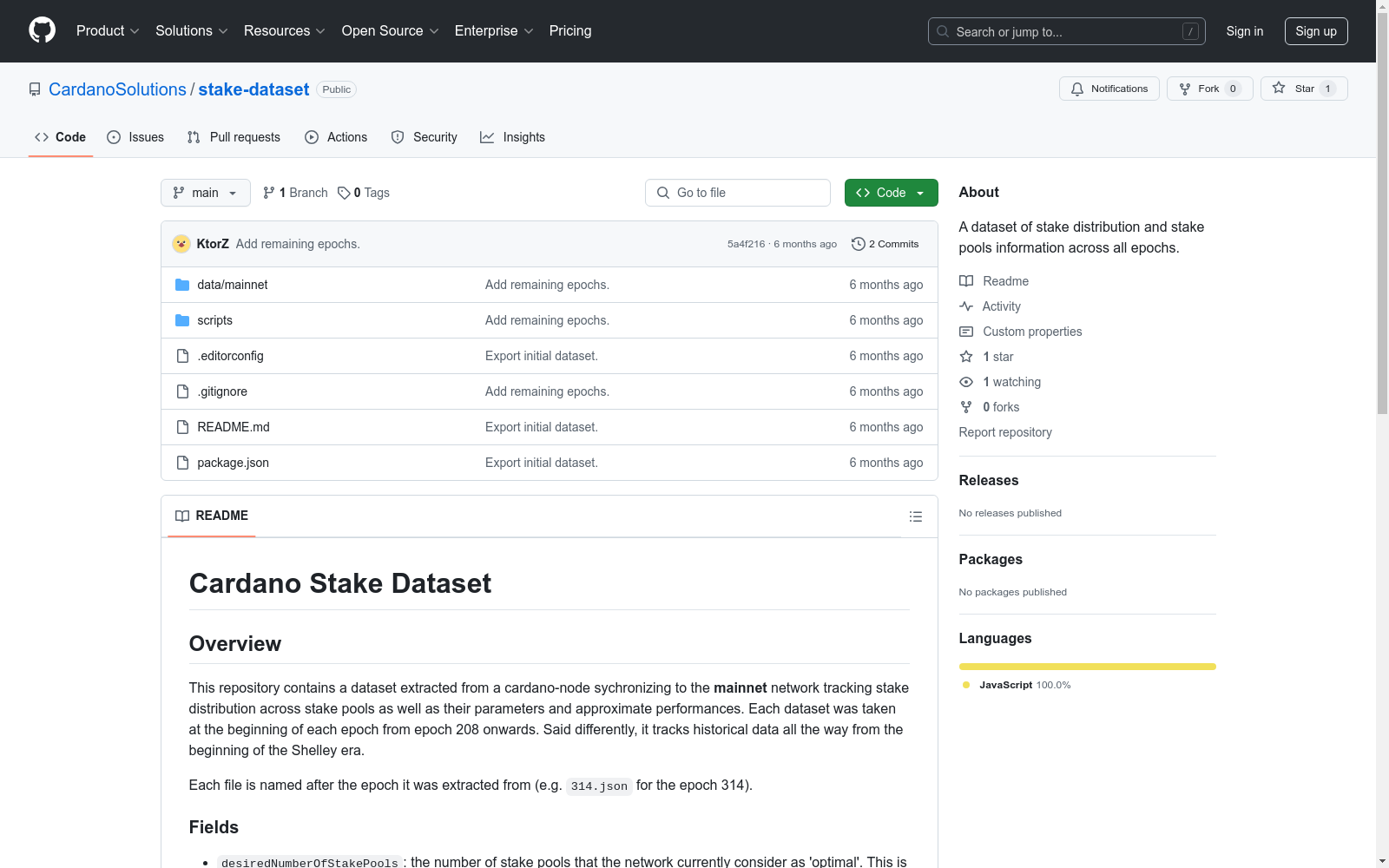Click the fork icon next to 0 forks
This screenshot has height=868, width=1389.
pos(966,407)
